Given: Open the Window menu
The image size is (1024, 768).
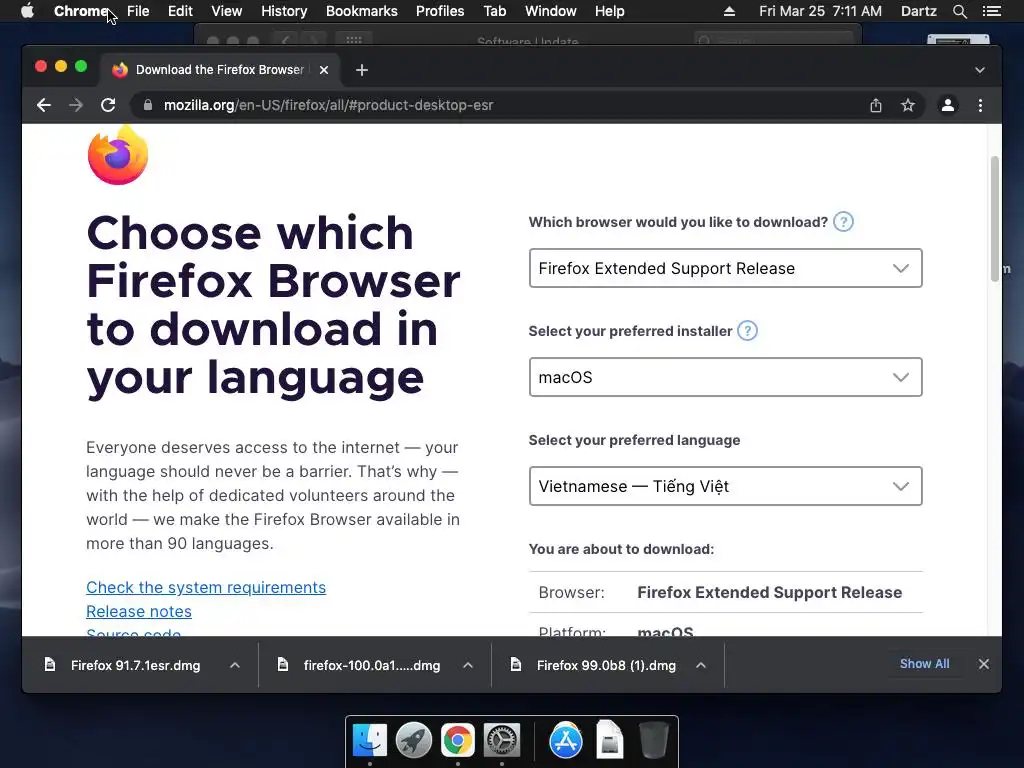Looking at the screenshot, I should pos(551,11).
